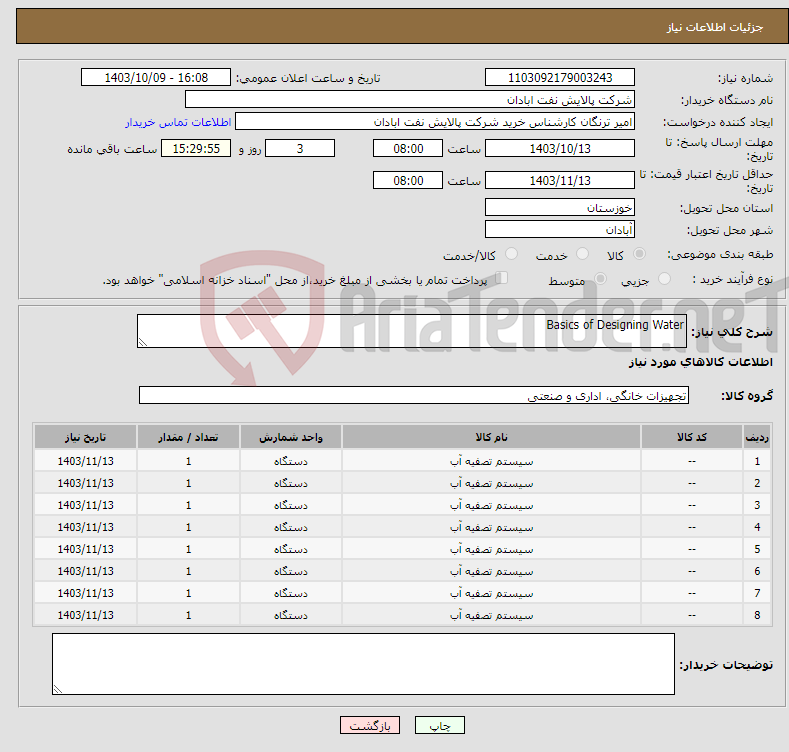Select سیستم تصفیه آب in row 6
The image size is (789, 752).
tap(491, 571)
